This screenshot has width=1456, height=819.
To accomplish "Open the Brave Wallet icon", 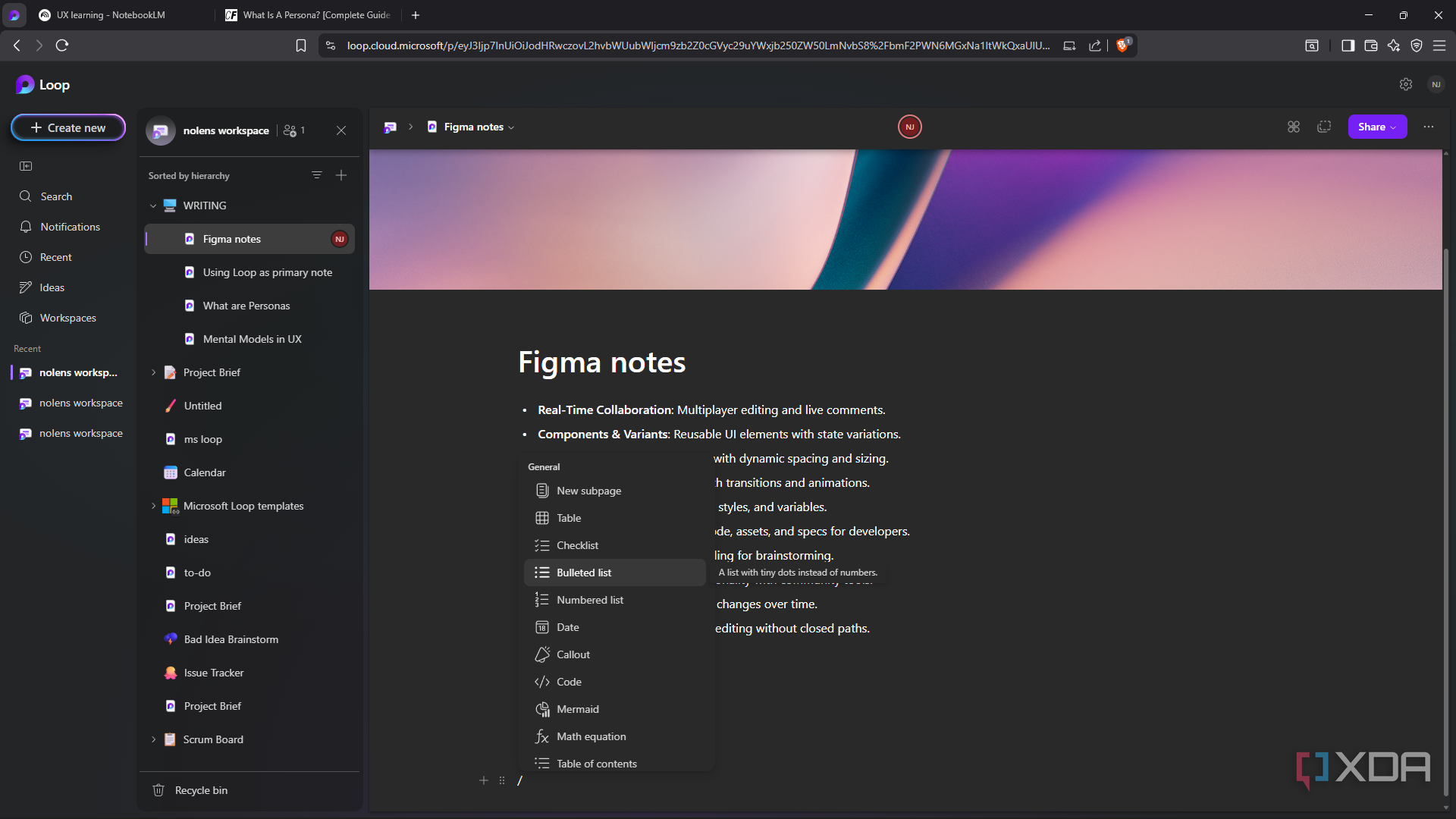I will pyautogui.click(x=1371, y=45).
